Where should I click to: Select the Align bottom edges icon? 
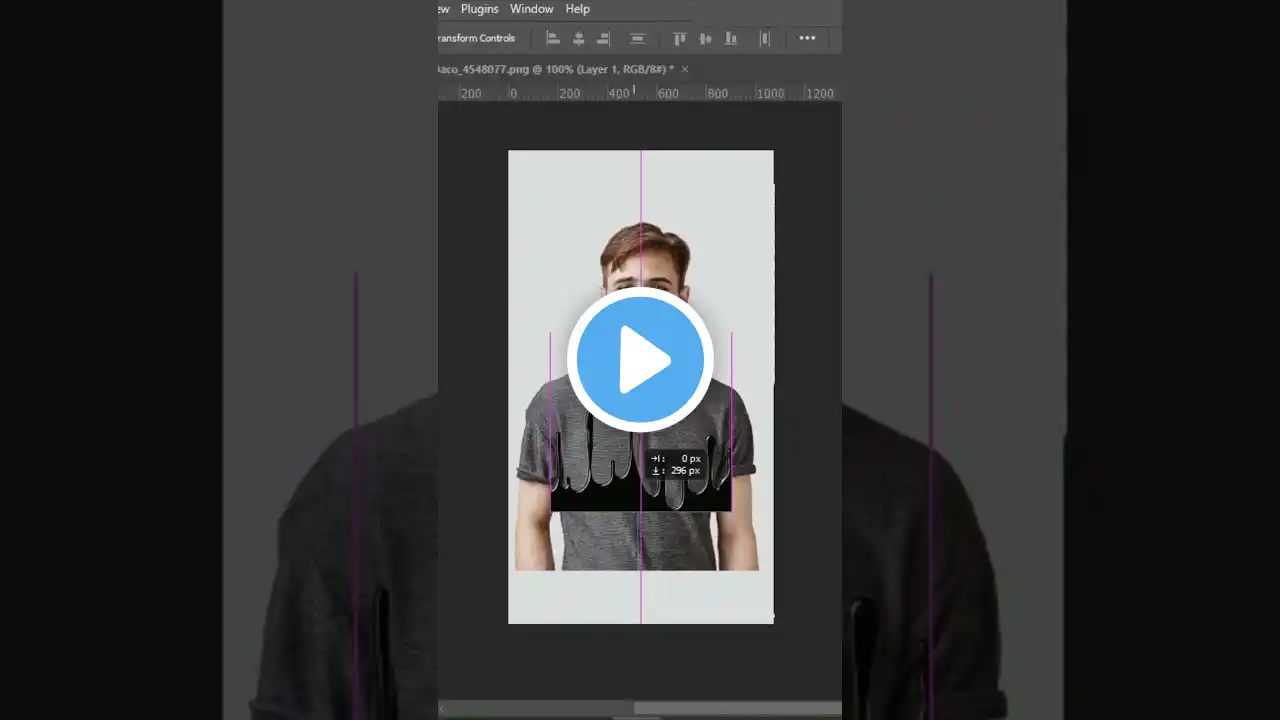[x=731, y=38]
